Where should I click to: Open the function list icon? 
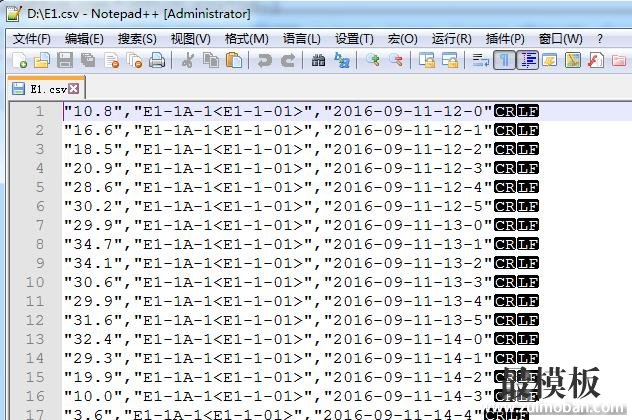pos(596,60)
